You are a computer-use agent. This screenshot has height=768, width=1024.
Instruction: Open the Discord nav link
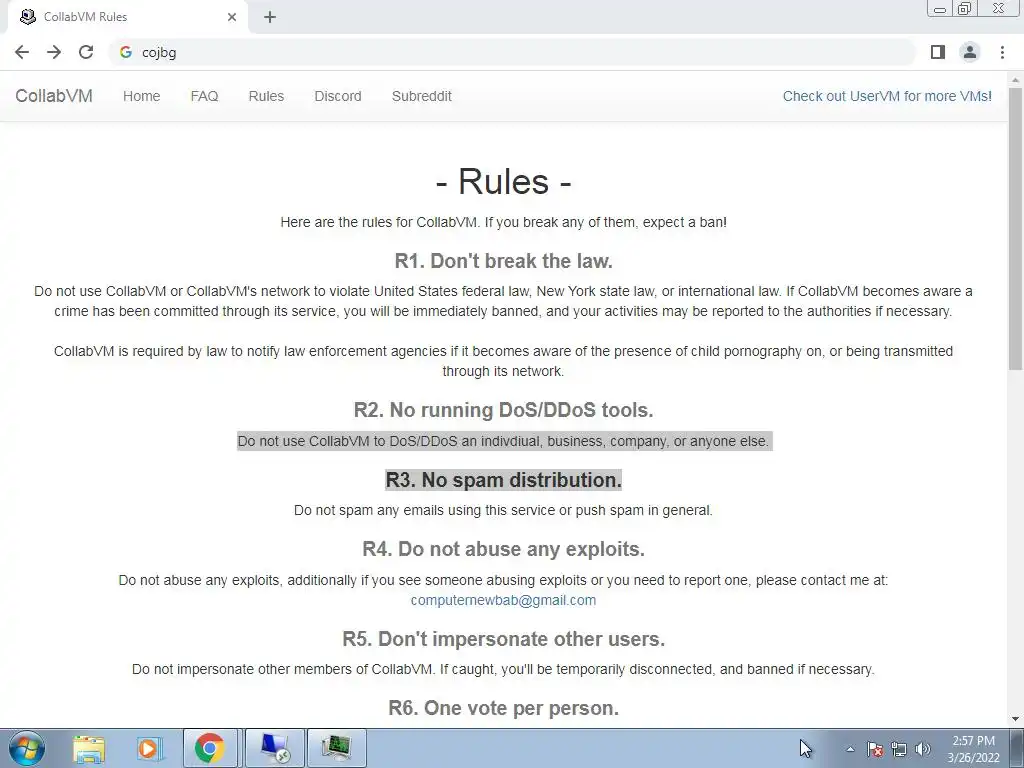338,96
